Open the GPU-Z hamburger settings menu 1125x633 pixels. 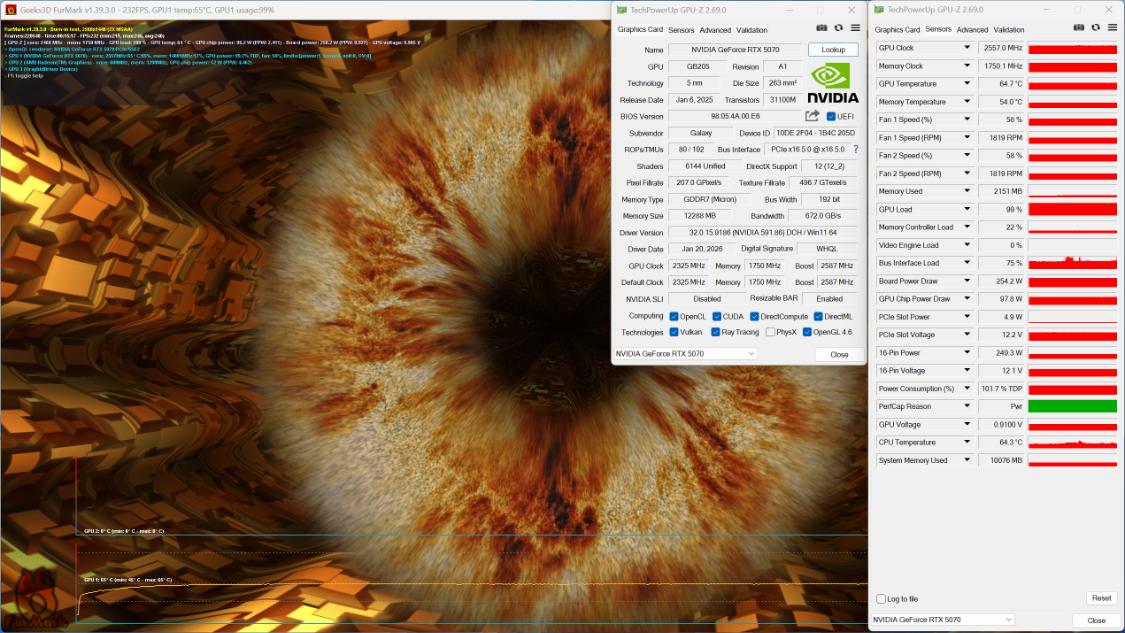point(855,28)
